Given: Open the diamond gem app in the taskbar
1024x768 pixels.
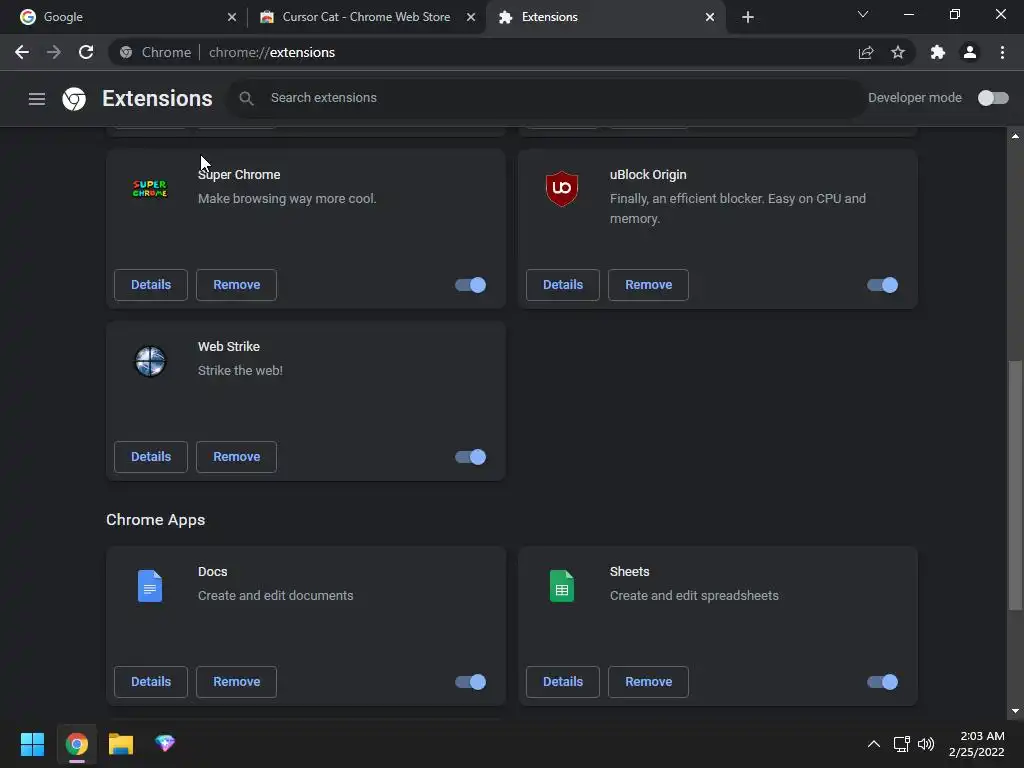Looking at the screenshot, I should tap(165, 743).
